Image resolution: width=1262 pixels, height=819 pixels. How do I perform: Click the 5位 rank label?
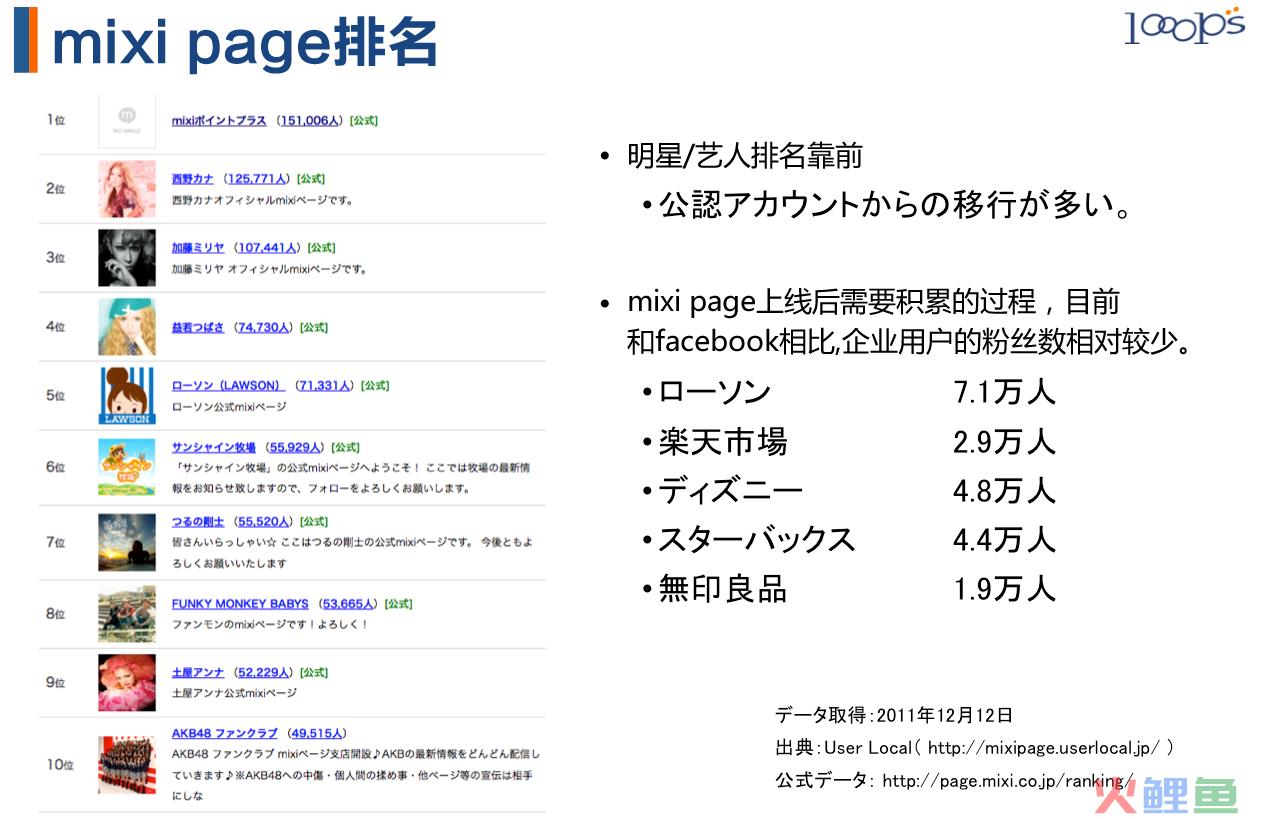[56, 395]
